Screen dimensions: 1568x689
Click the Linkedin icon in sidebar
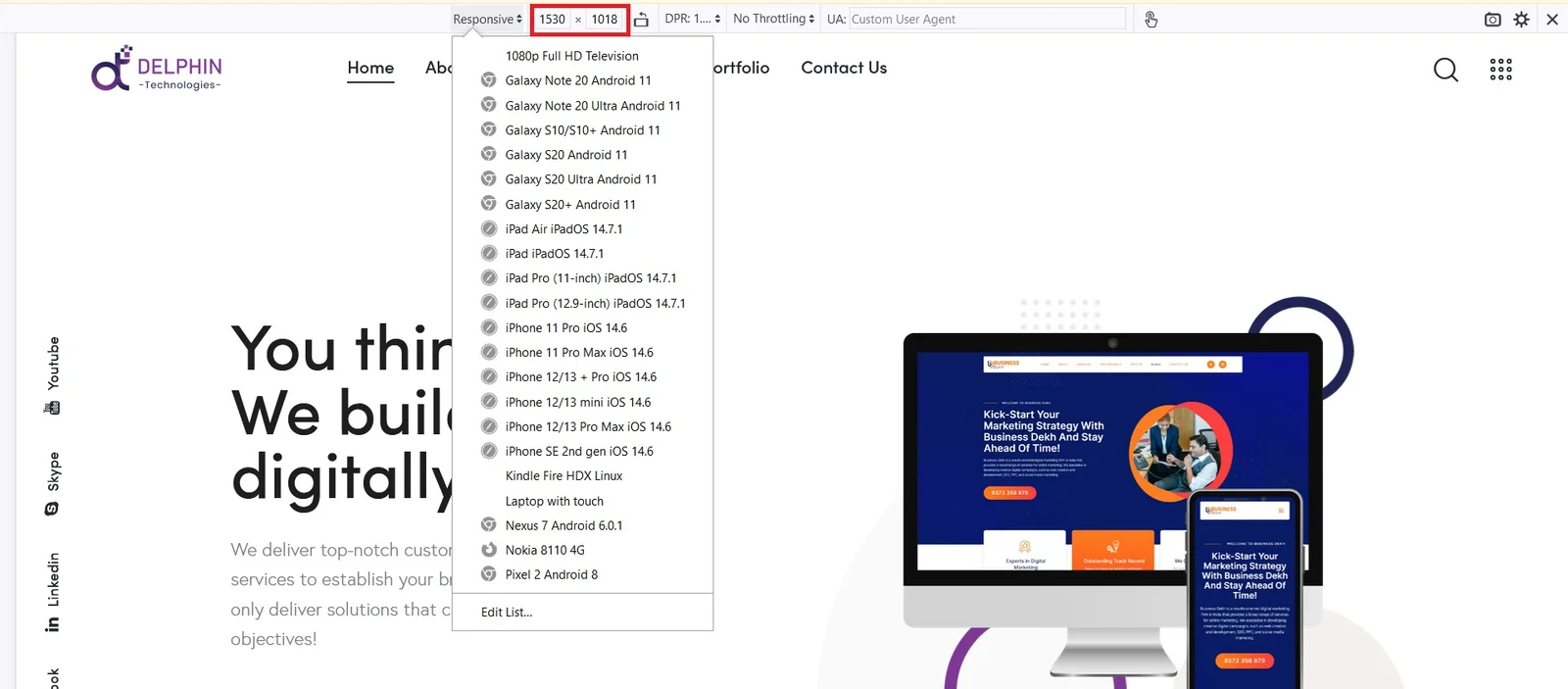coord(52,624)
